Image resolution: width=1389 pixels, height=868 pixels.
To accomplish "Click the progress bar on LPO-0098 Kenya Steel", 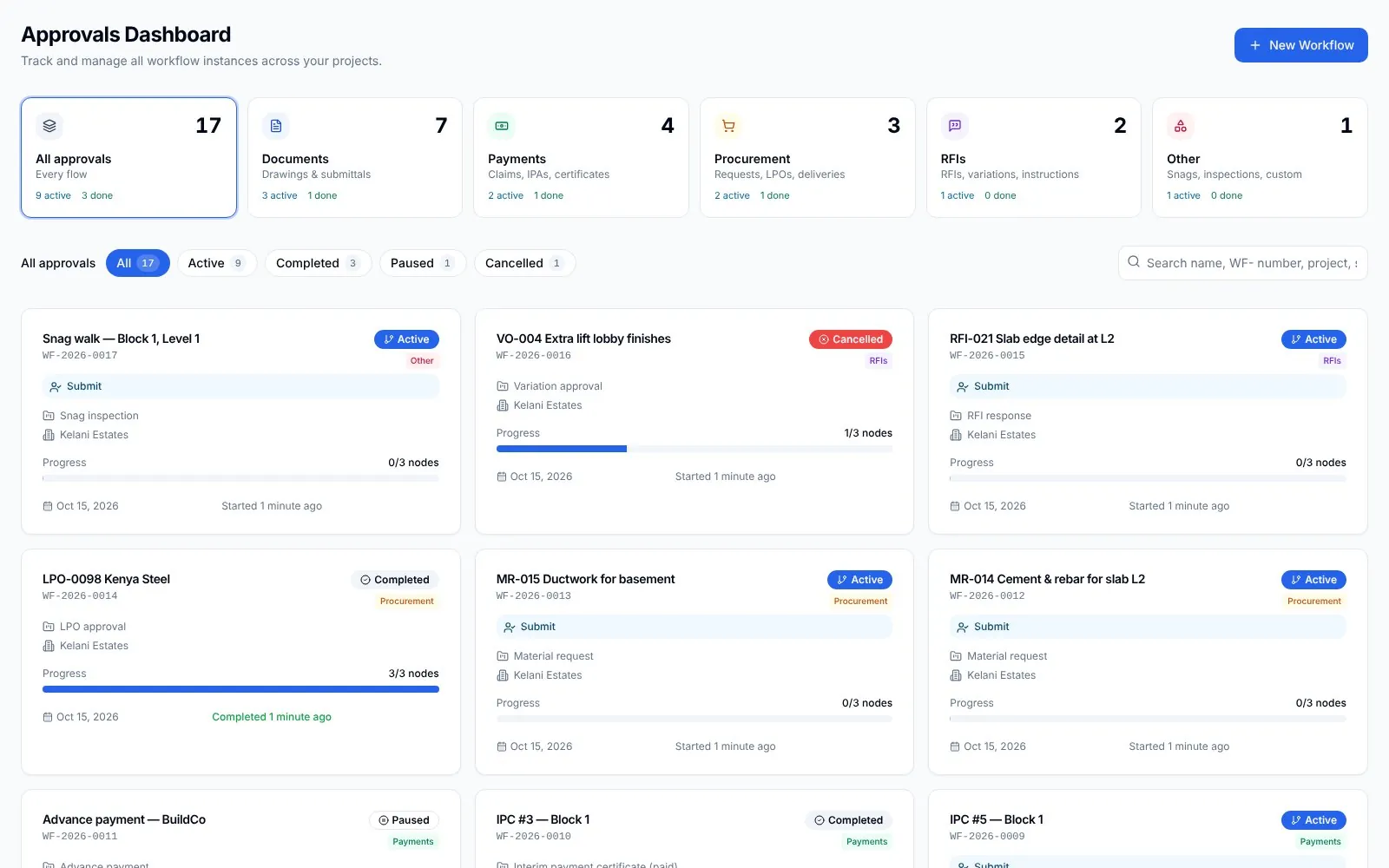I will click(x=240, y=689).
